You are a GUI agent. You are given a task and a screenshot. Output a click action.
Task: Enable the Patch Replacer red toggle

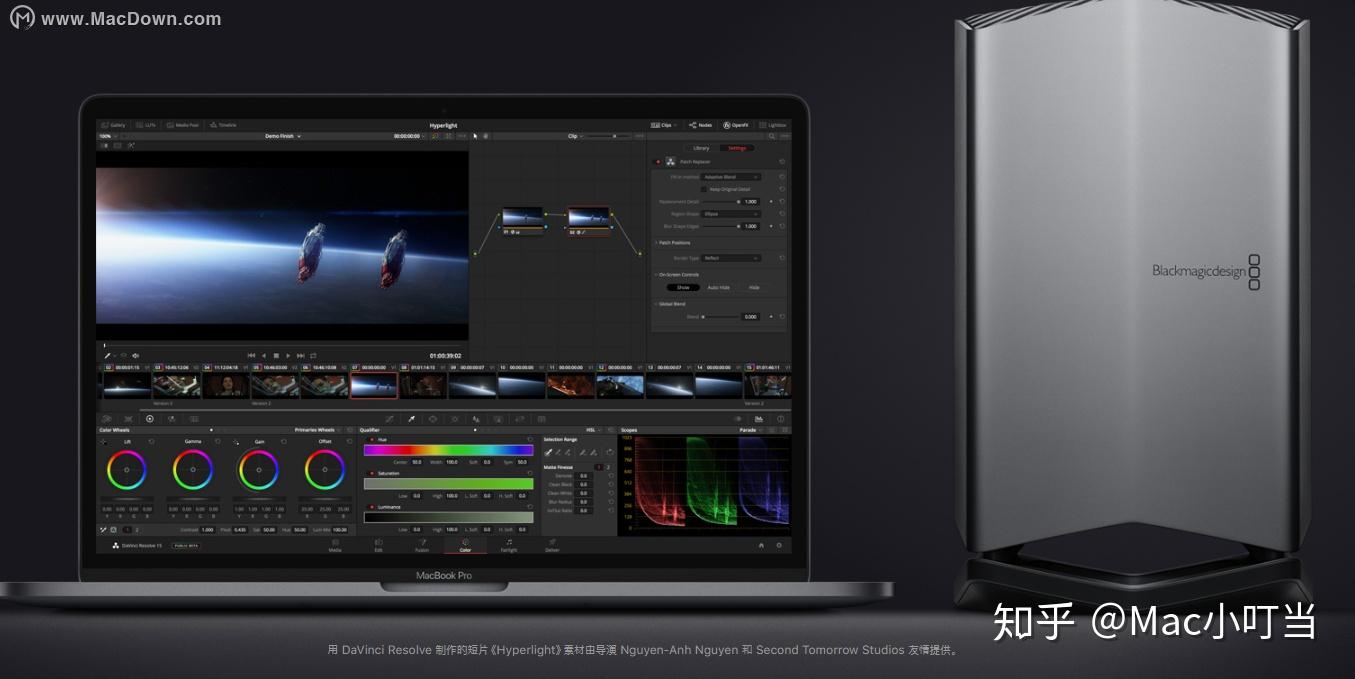point(658,161)
